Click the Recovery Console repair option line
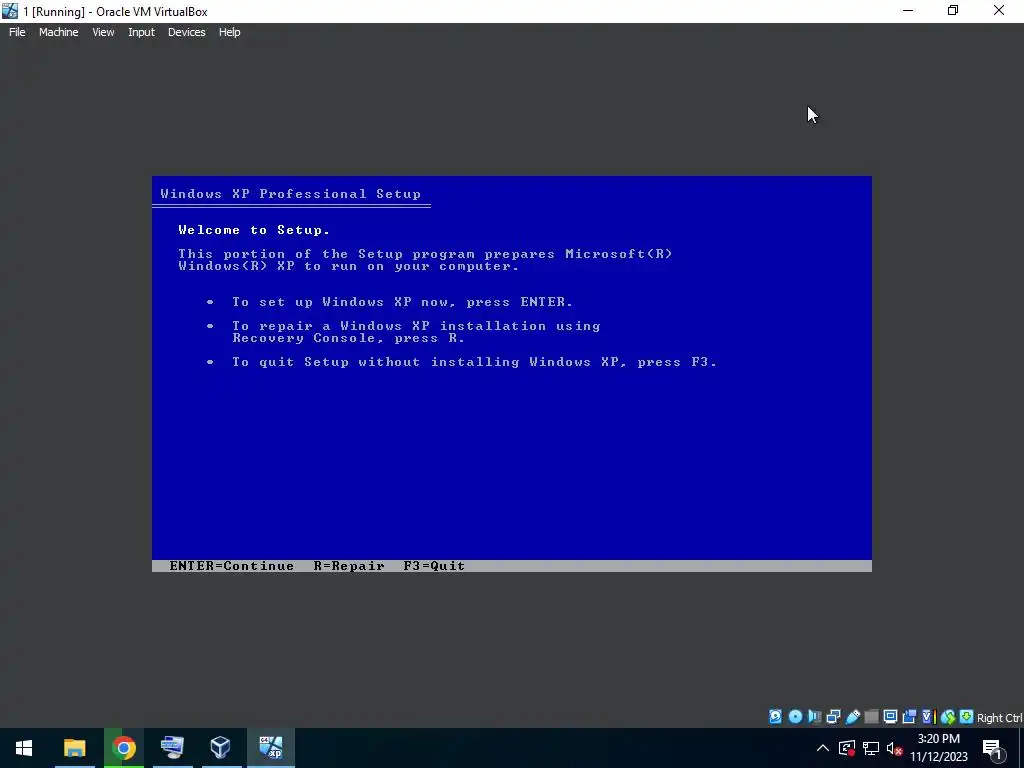The image size is (1024, 768). 416,332
